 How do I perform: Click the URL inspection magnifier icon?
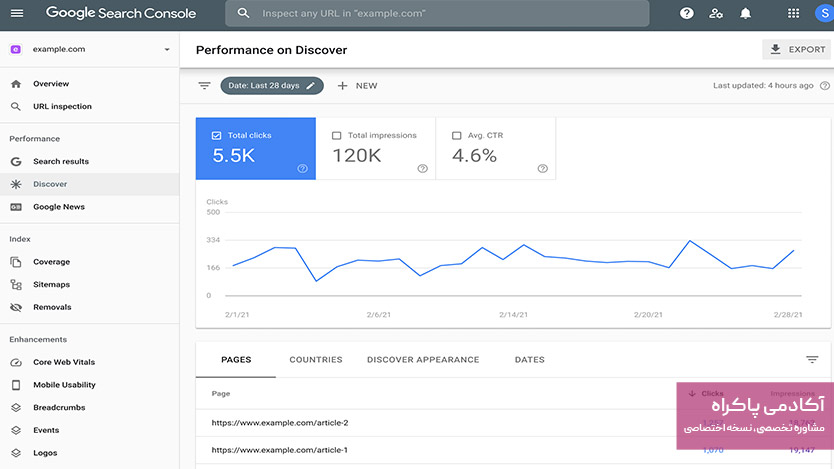(x=16, y=106)
